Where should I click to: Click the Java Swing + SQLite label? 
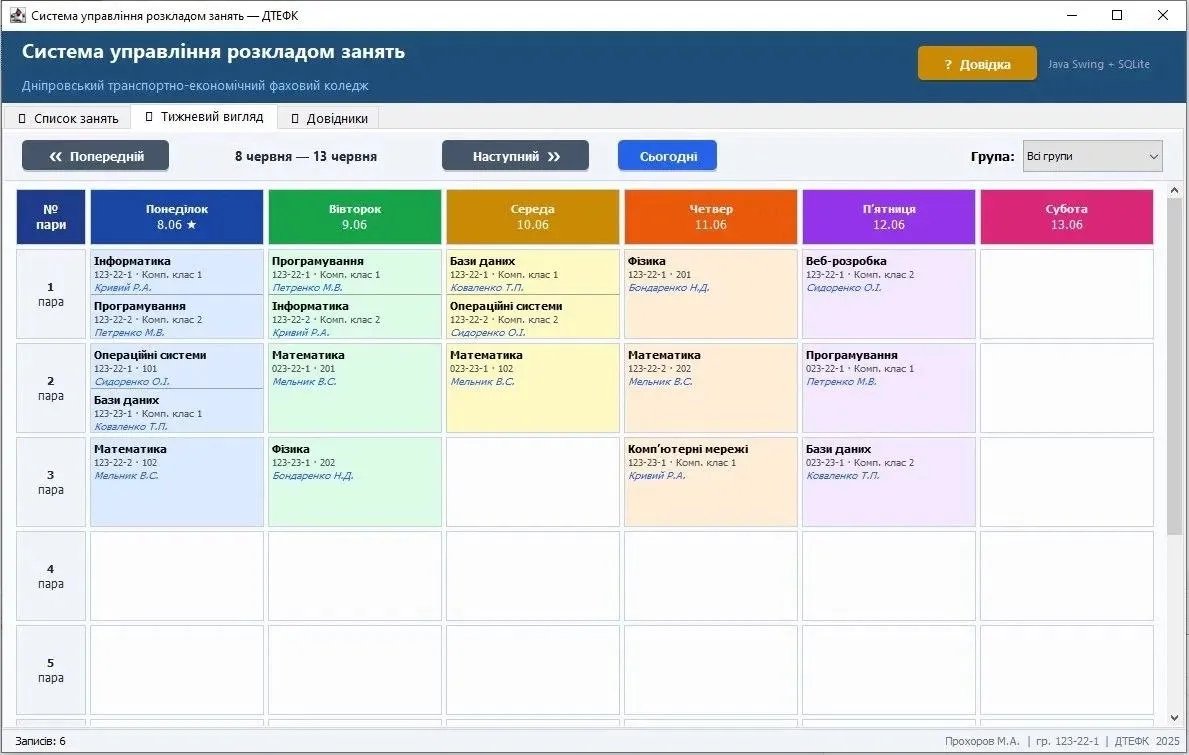(1099, 64)
